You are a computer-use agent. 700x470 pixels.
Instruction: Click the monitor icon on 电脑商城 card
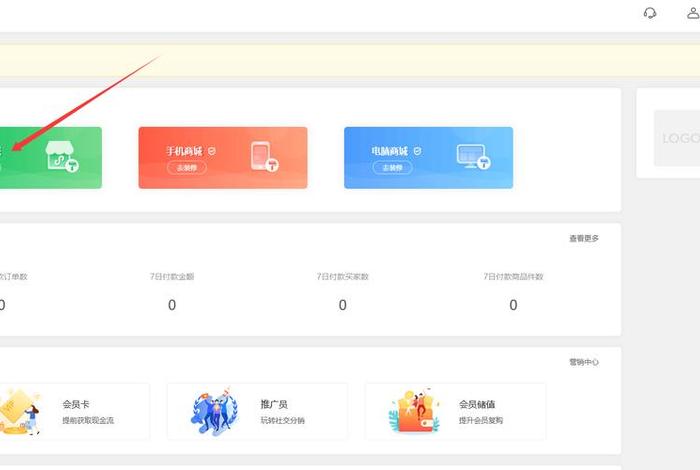[x=470, y=158]
